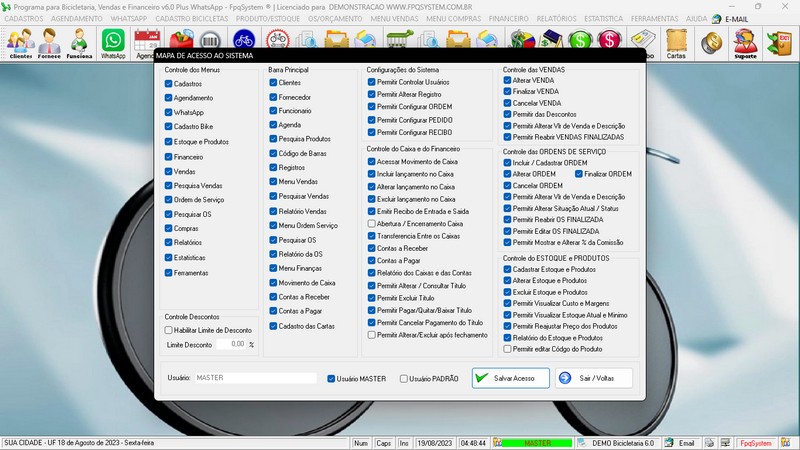The width and height of the screenshot is (800, 450).
Task: Click the network computer icon in status bar
Action: coord(725,443)
